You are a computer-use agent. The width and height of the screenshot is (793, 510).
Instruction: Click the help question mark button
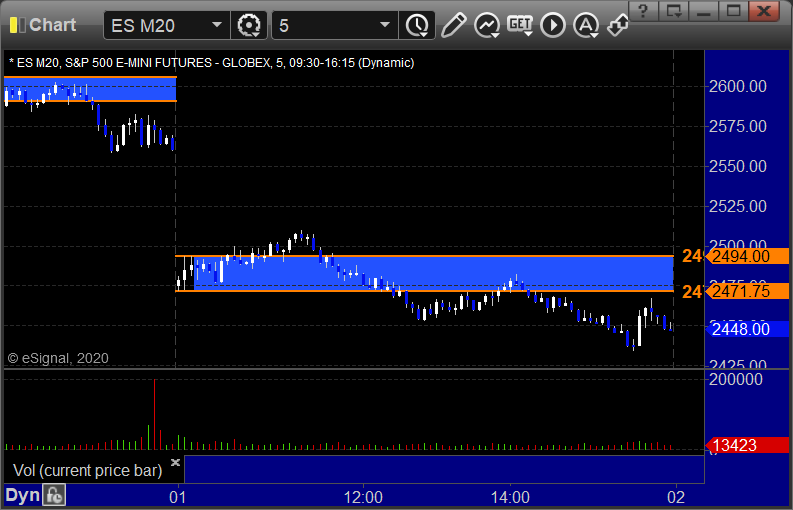643,11
